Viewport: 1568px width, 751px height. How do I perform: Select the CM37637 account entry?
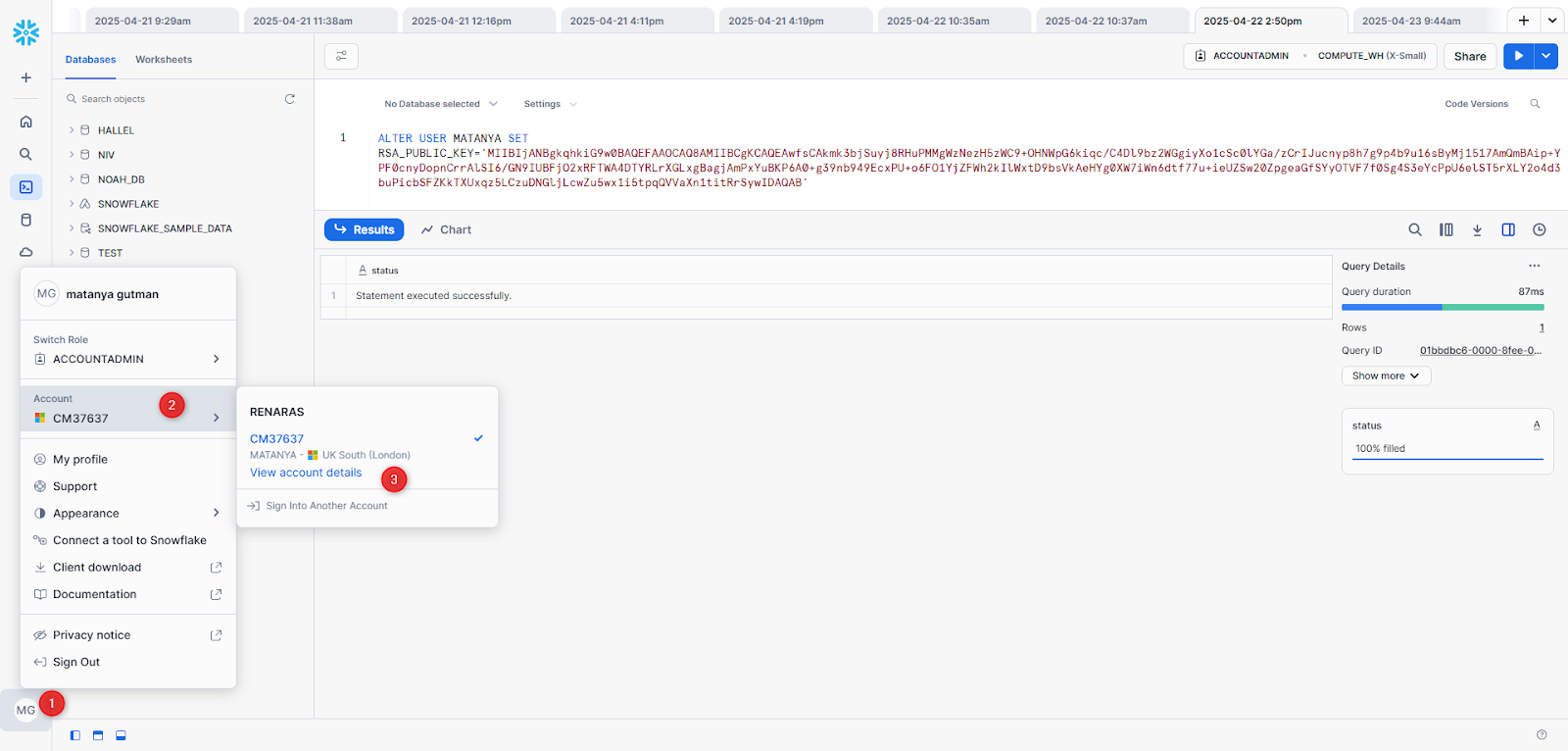pyautogui.click(x=367, y=439)
